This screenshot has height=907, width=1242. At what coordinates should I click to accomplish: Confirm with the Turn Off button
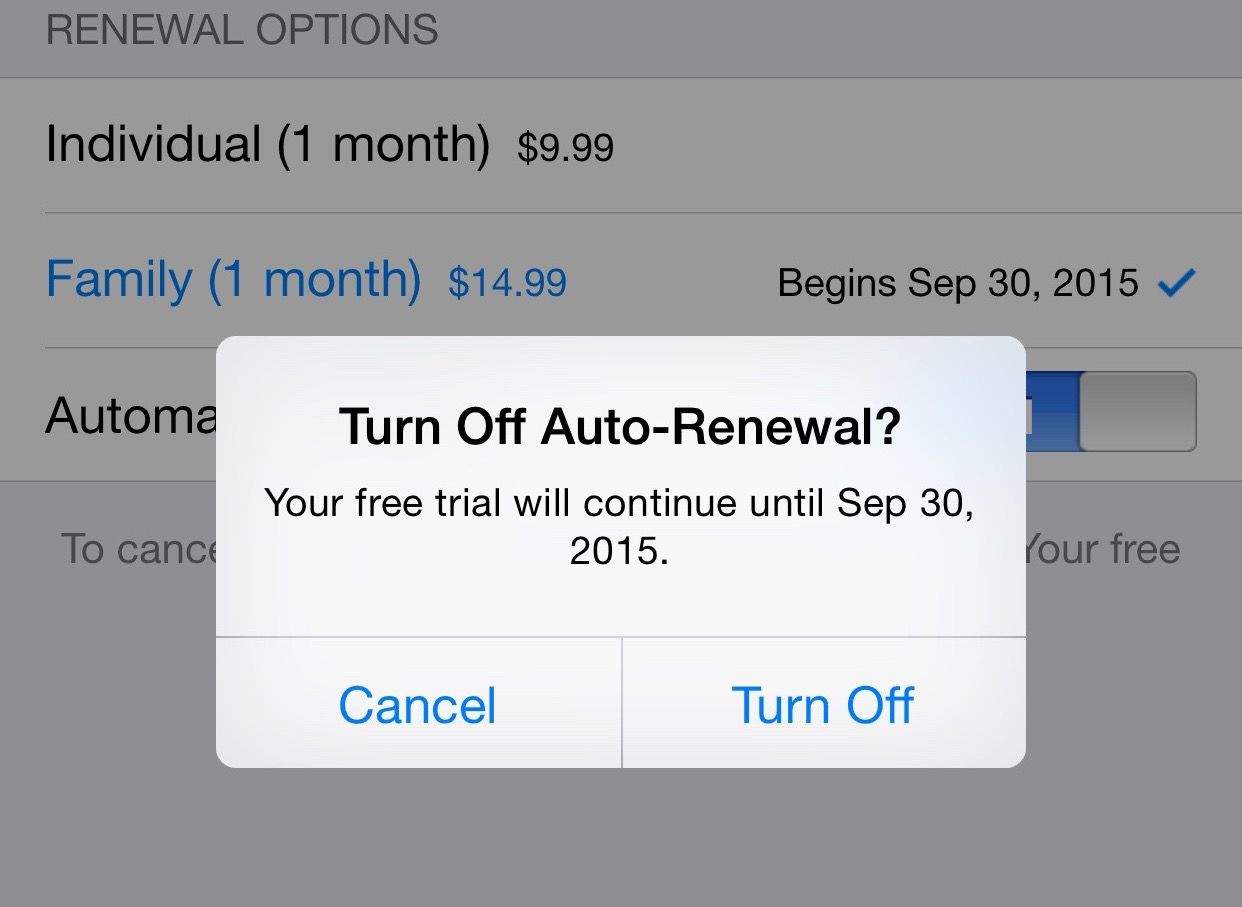822,705
